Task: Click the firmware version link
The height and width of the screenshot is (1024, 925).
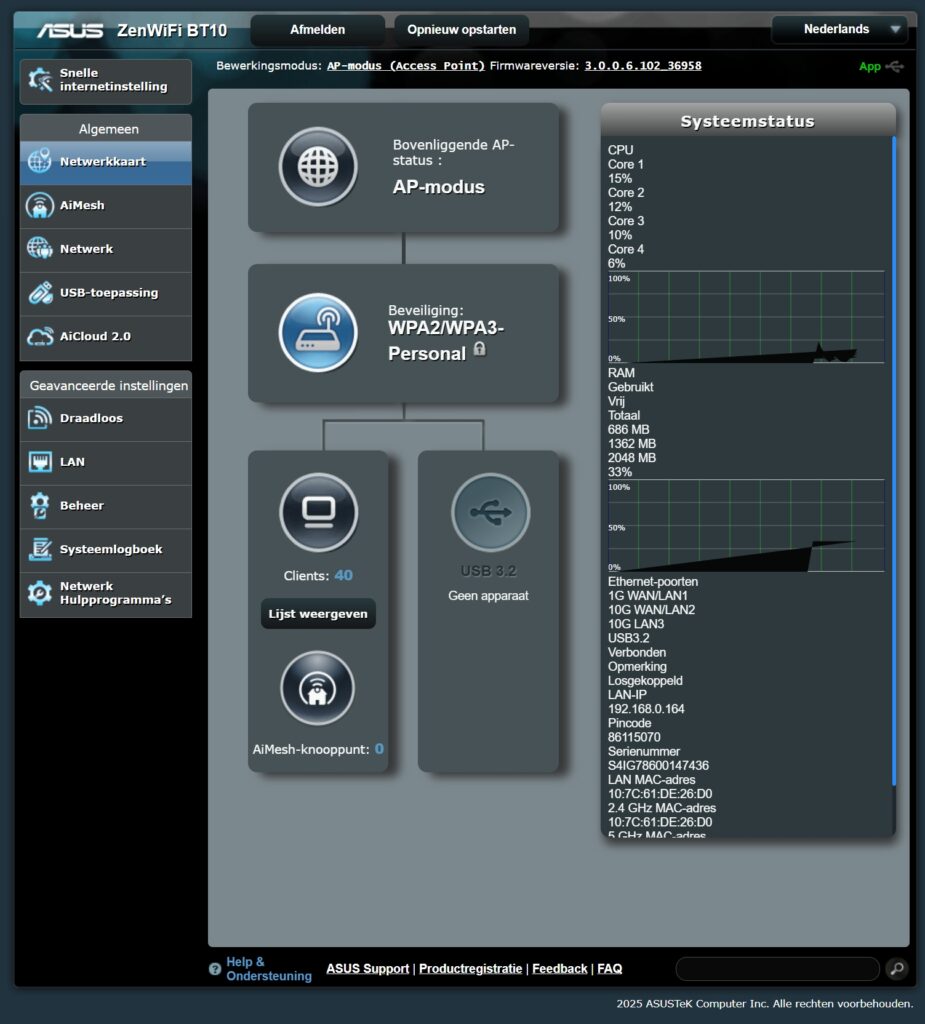Action: 643,66
